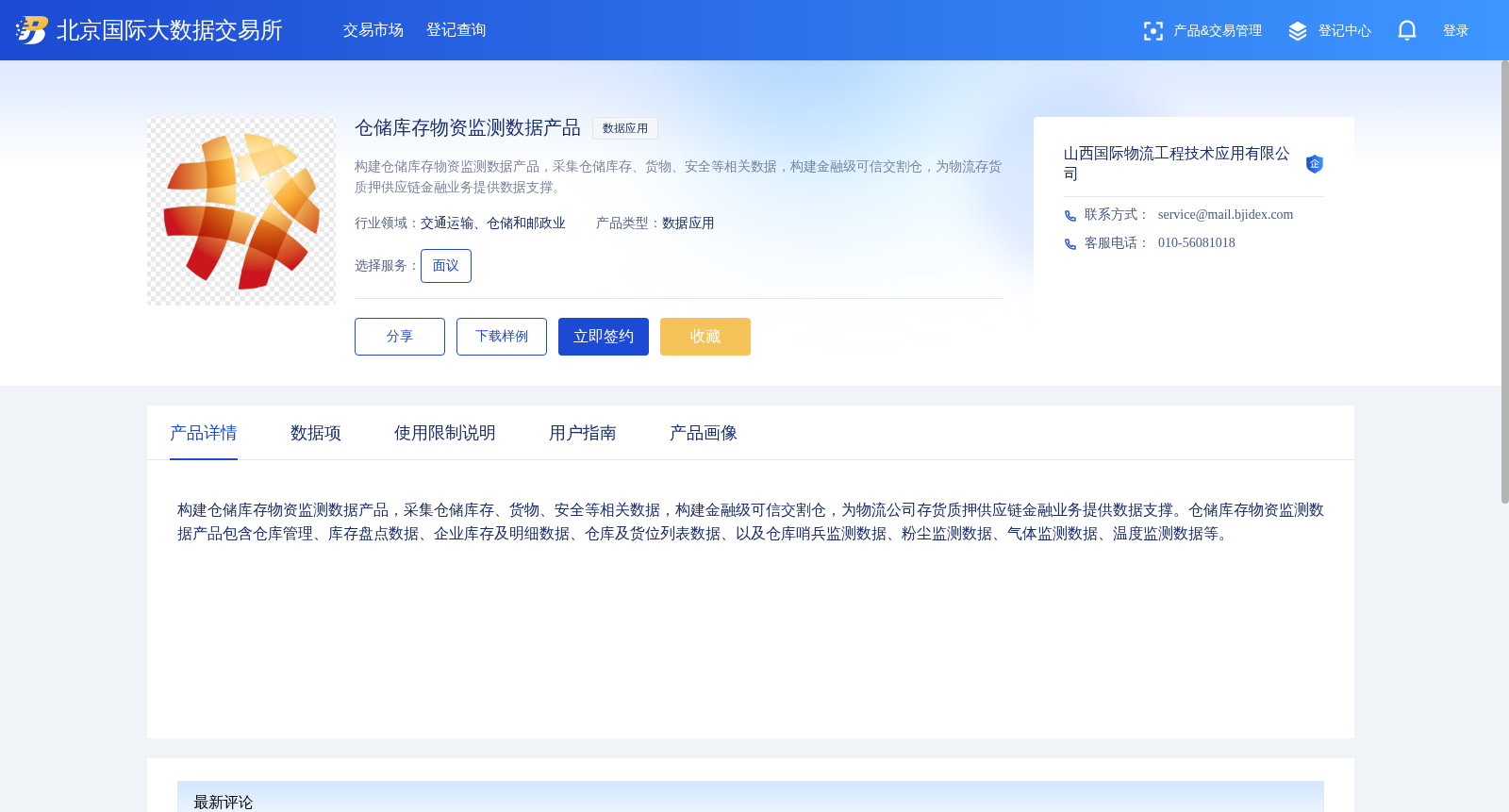Click the phone icon beside 联系方式

click(x=1070, y=216)
